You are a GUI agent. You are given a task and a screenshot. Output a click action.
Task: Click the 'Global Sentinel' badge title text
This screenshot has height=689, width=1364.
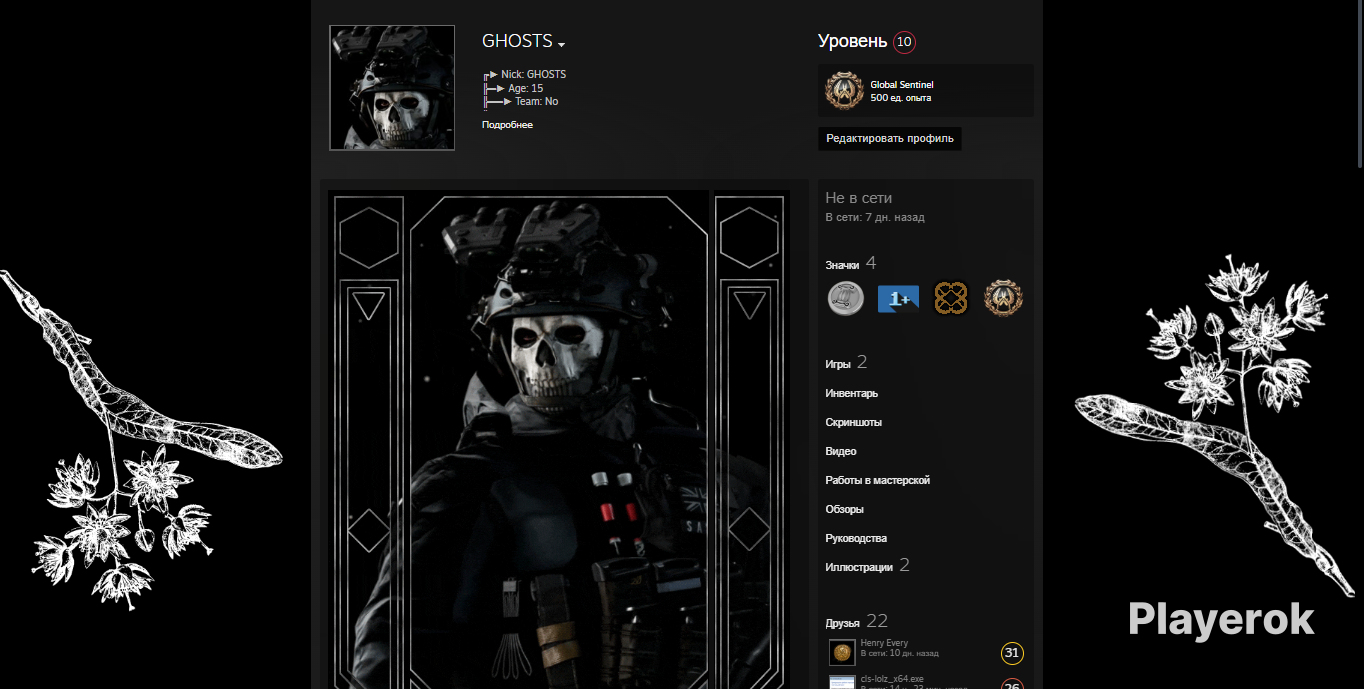901,85
